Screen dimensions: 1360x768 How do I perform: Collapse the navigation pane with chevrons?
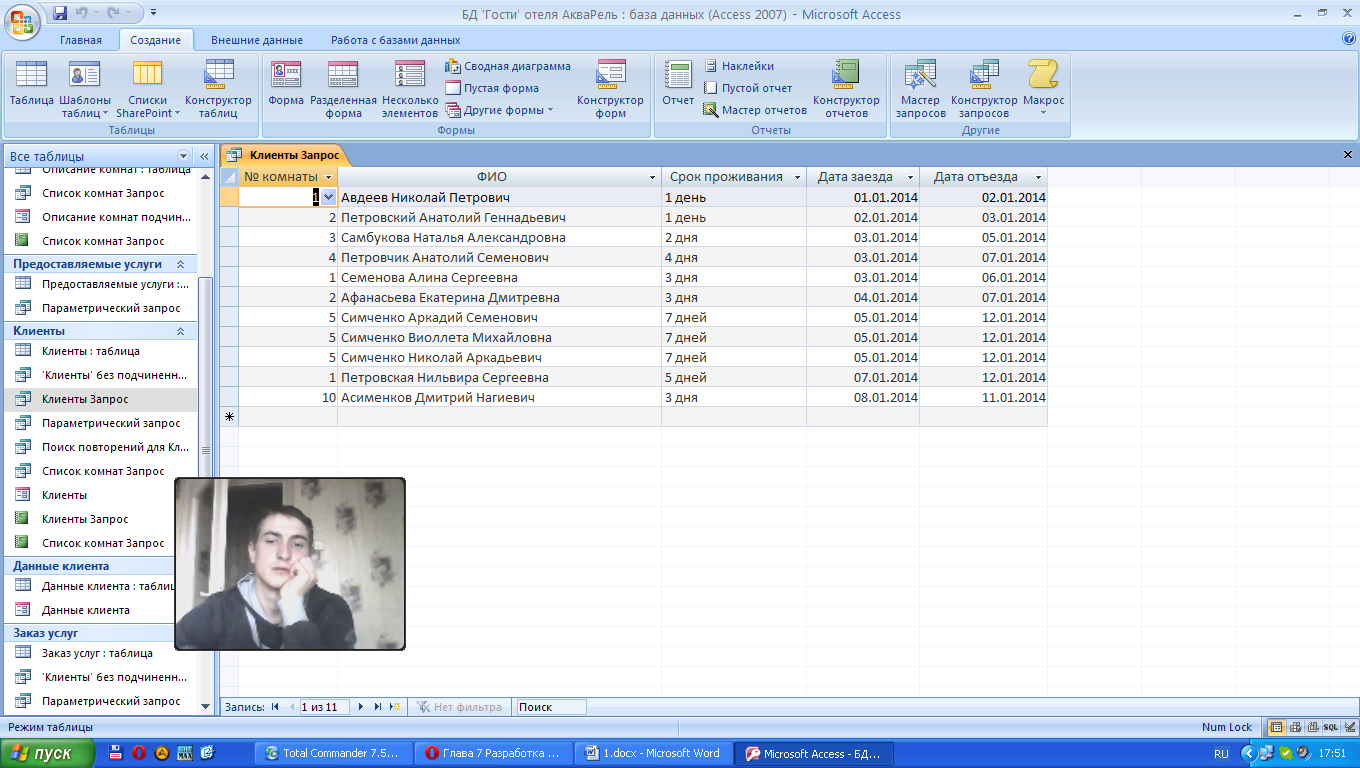(204, 156)
